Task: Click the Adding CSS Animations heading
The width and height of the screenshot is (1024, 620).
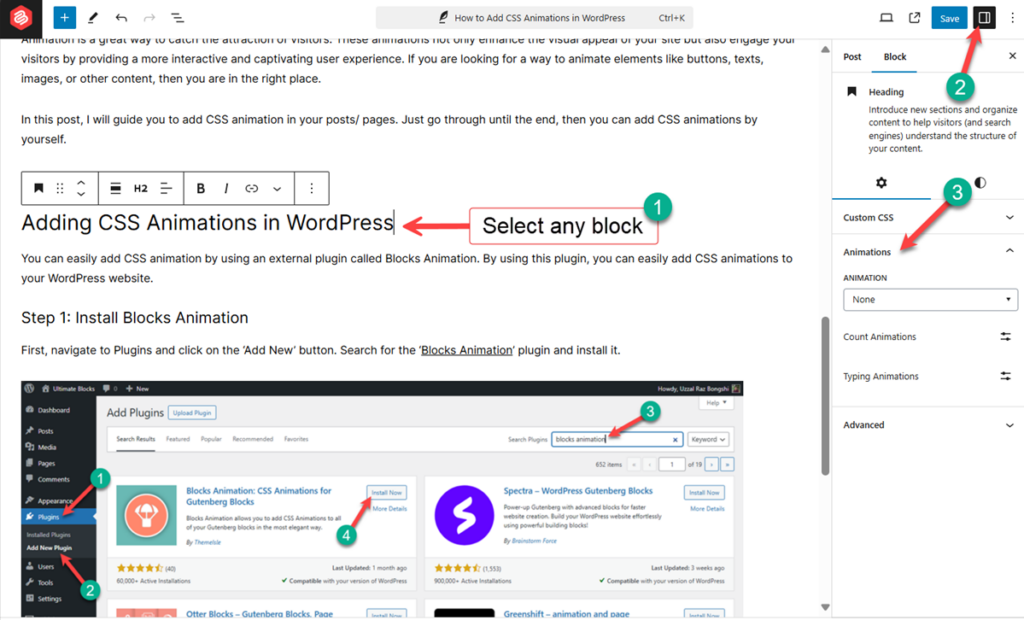Action: coord(207,223)
